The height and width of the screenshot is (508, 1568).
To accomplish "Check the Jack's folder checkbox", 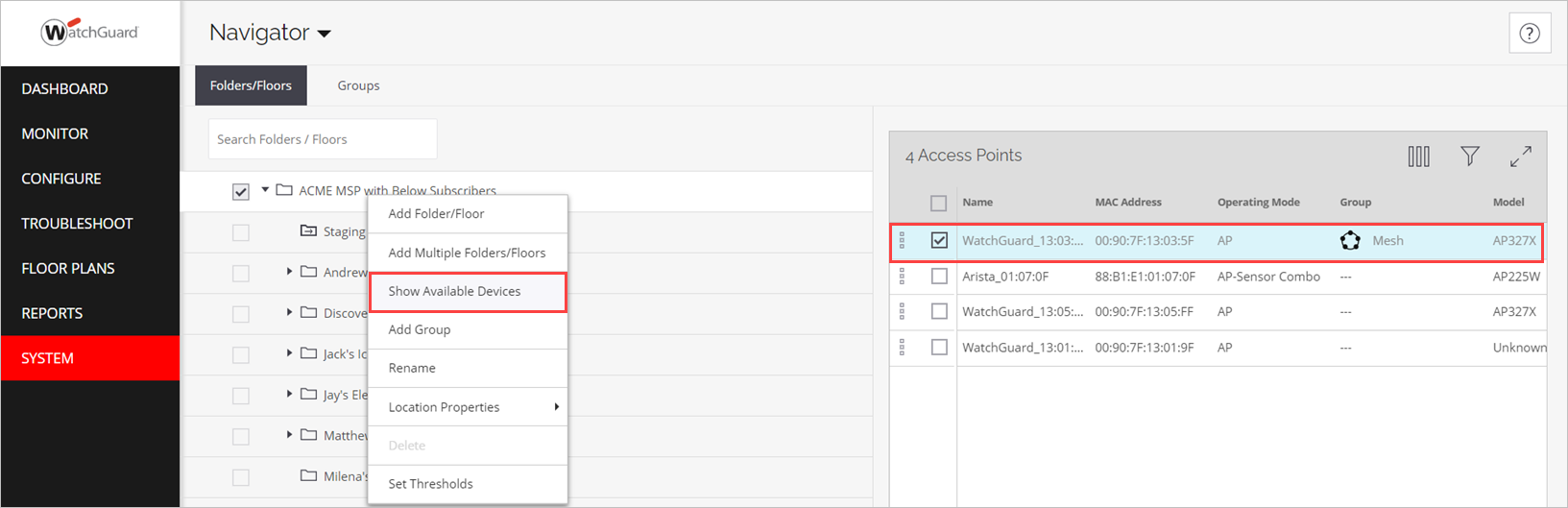I will (241, 355).
